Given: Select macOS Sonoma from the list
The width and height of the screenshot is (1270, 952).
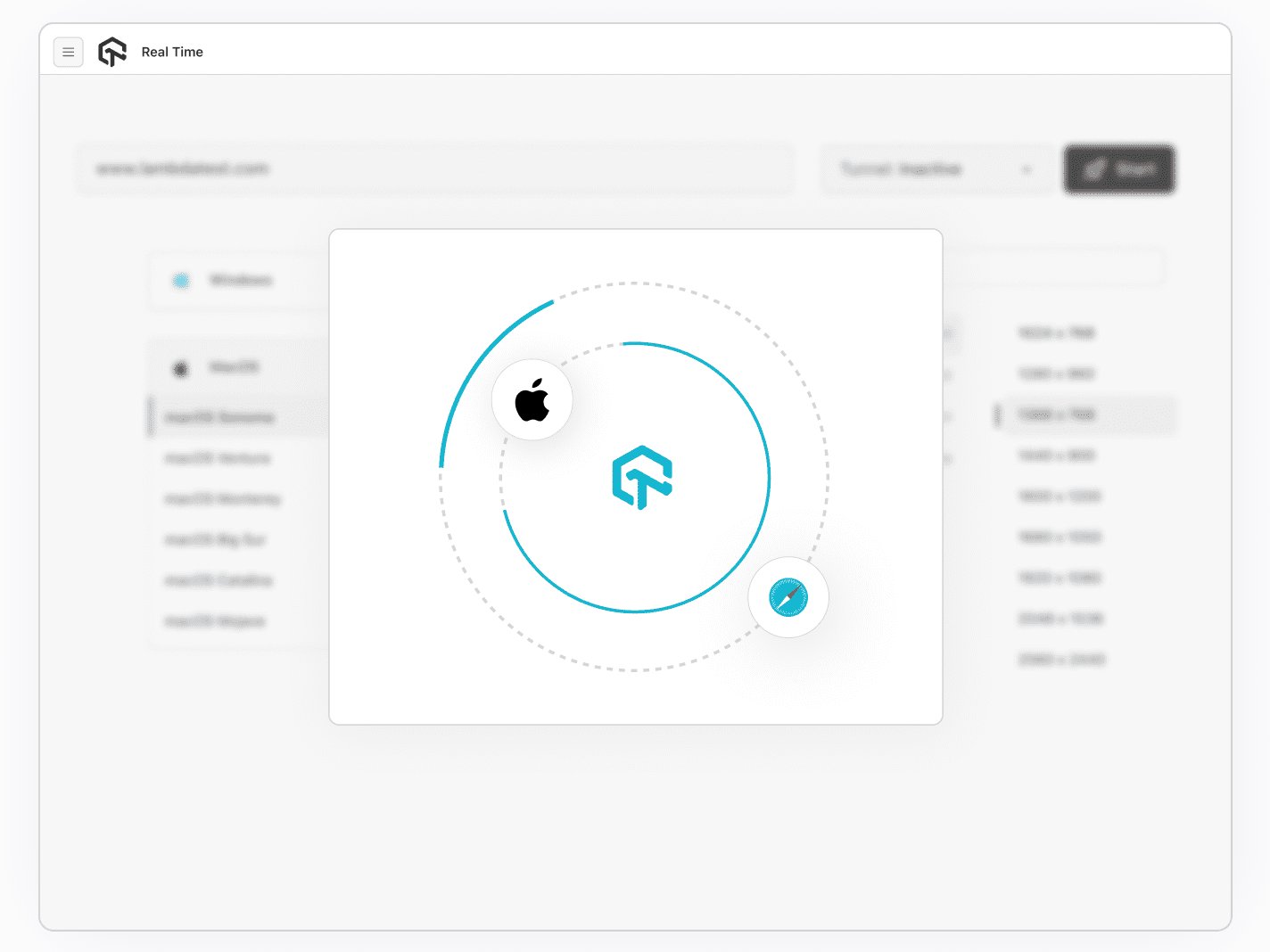Looking at the screenshot, I should point(220,417).
